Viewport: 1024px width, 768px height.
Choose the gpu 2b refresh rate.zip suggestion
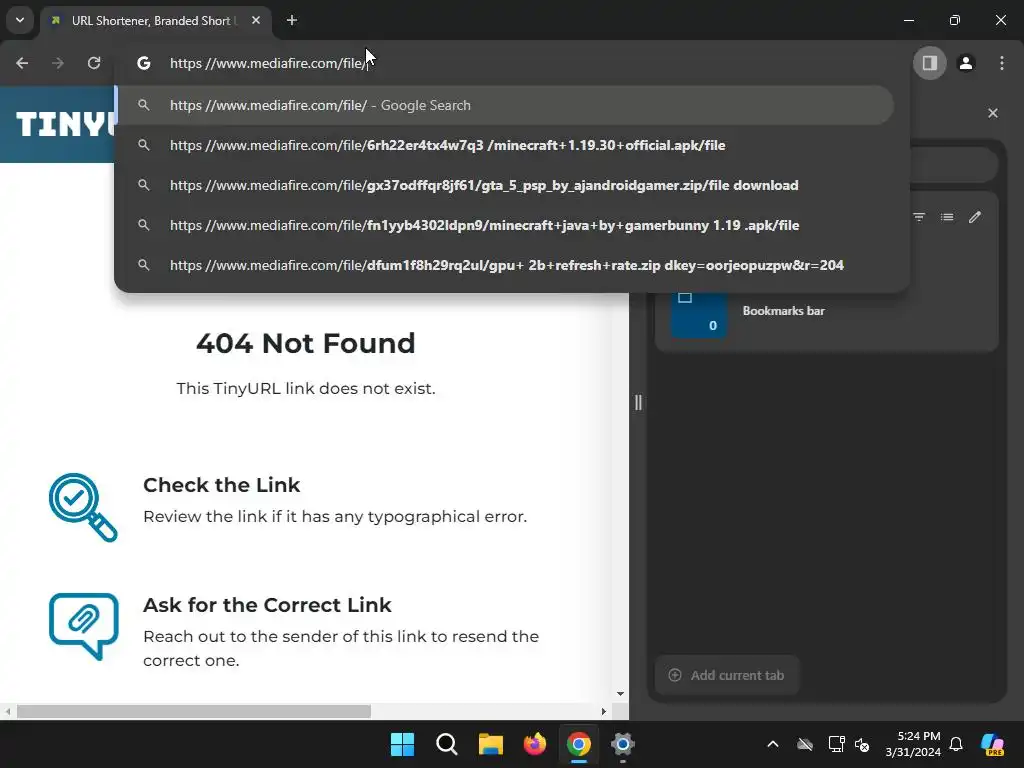505,265
